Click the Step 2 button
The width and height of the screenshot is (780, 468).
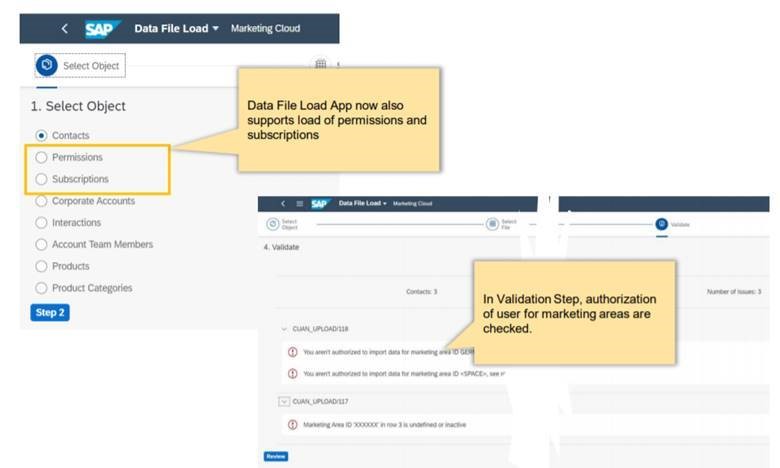click(50, 313)
